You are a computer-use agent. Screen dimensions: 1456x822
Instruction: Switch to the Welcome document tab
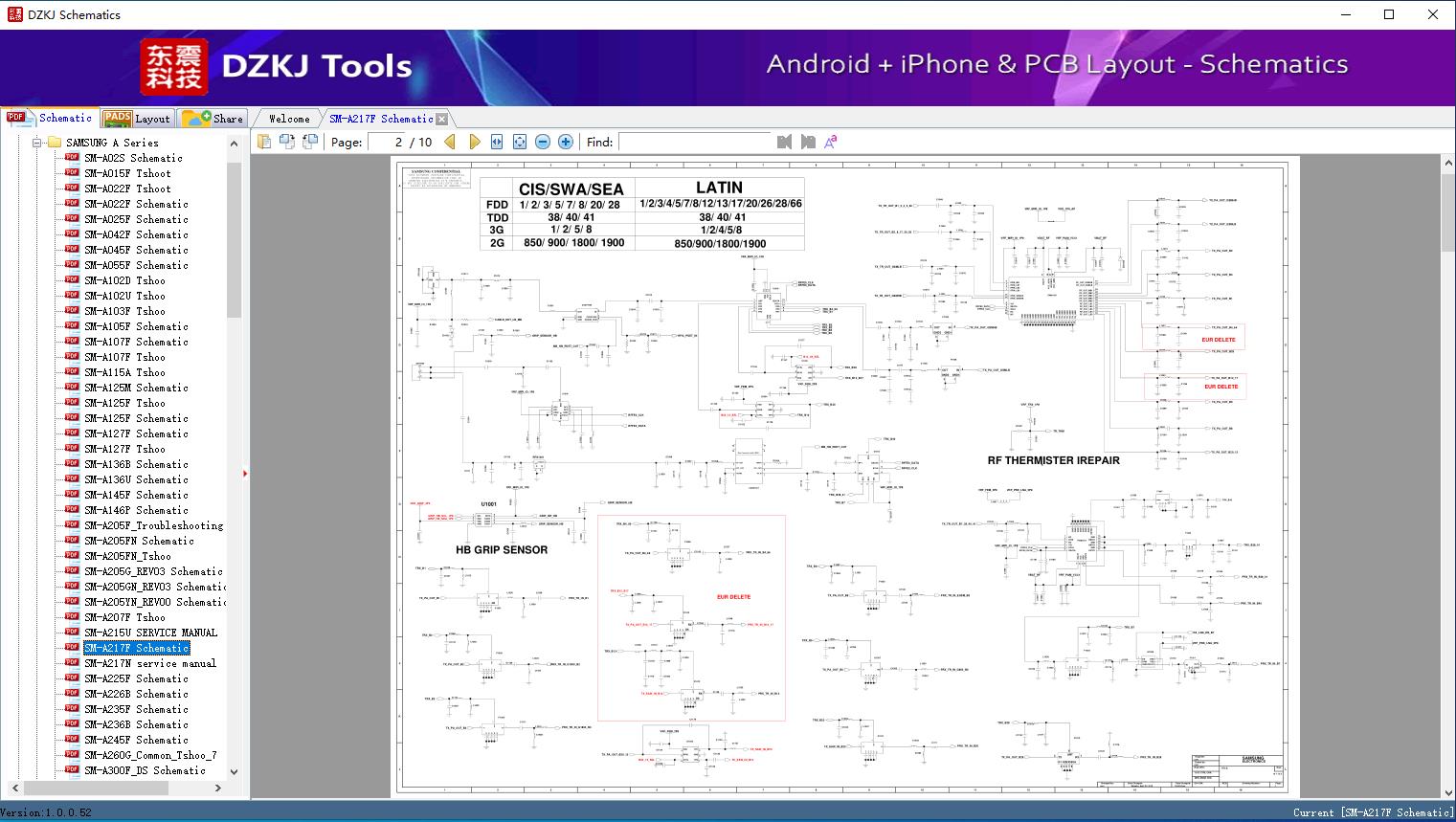pos(288,119)
